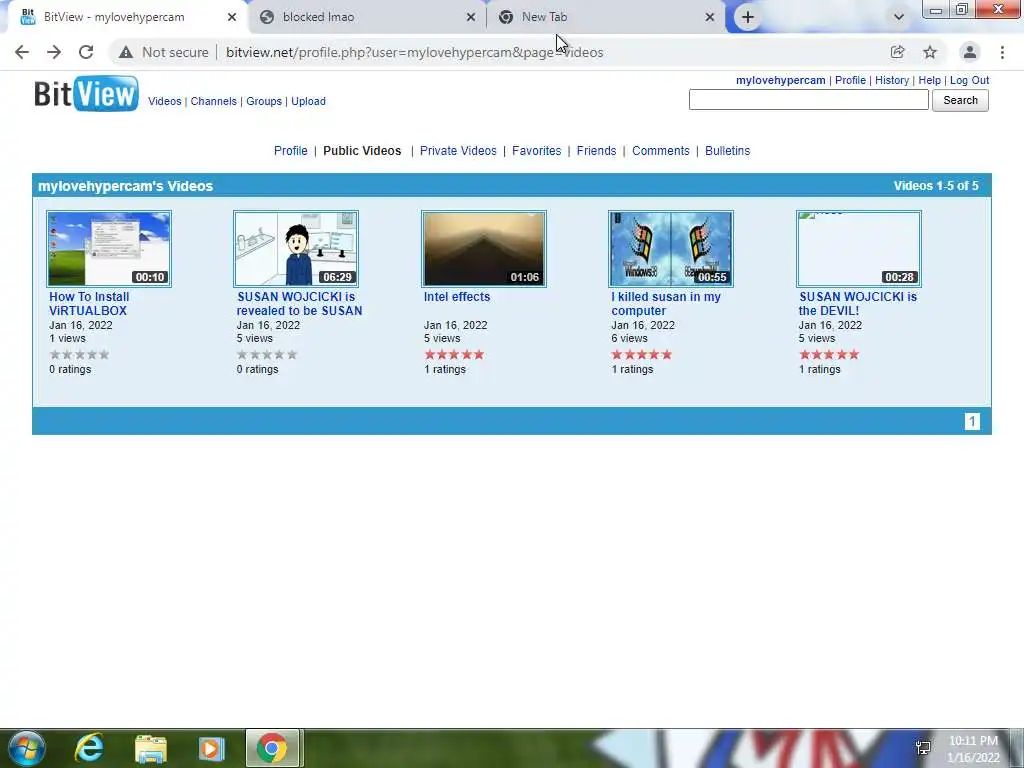Expand the tab search chevron
The height and width of the screenshot is (768, 1024).
(x=899, y=17)
